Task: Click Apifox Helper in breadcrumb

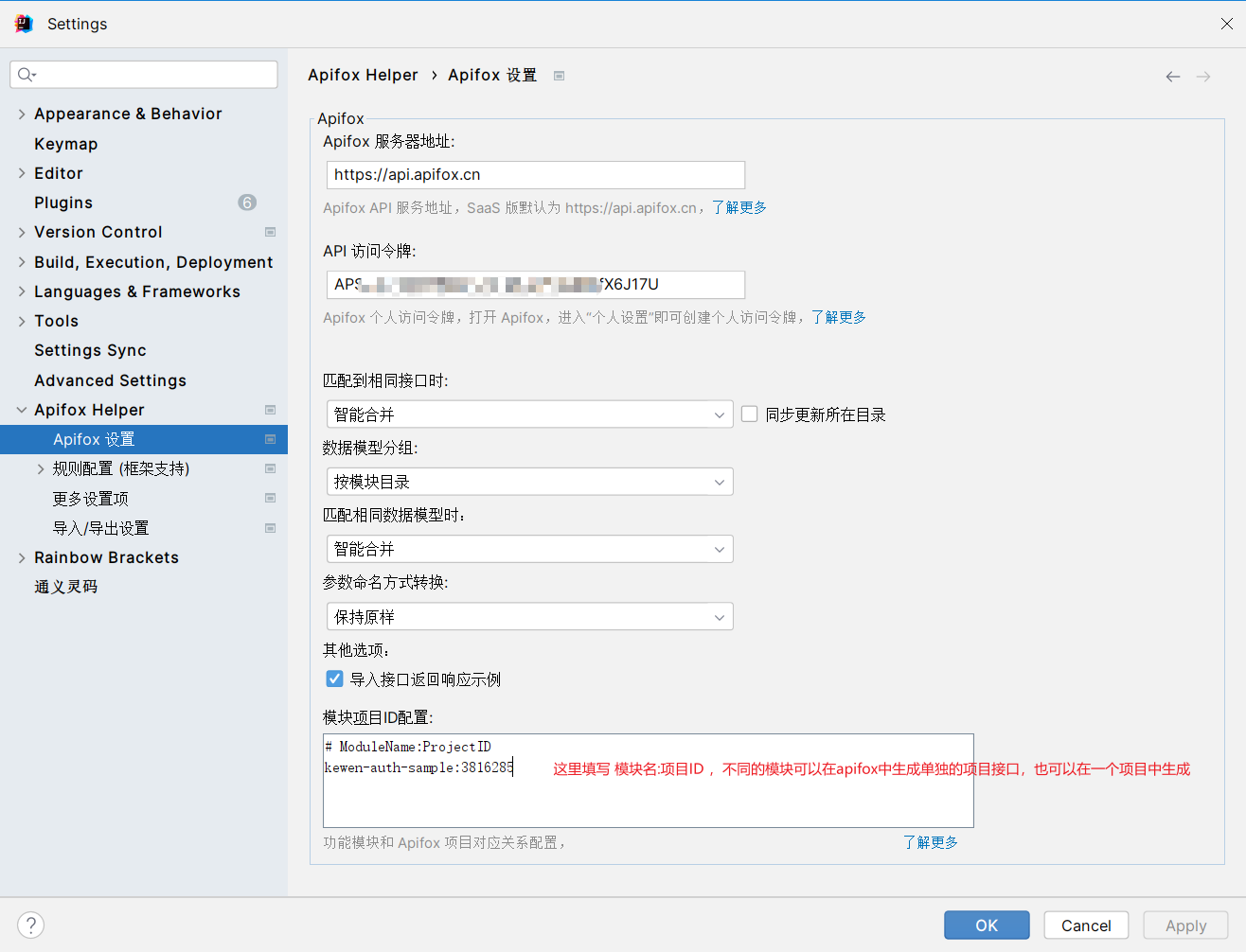Action: tap(363, 75)
